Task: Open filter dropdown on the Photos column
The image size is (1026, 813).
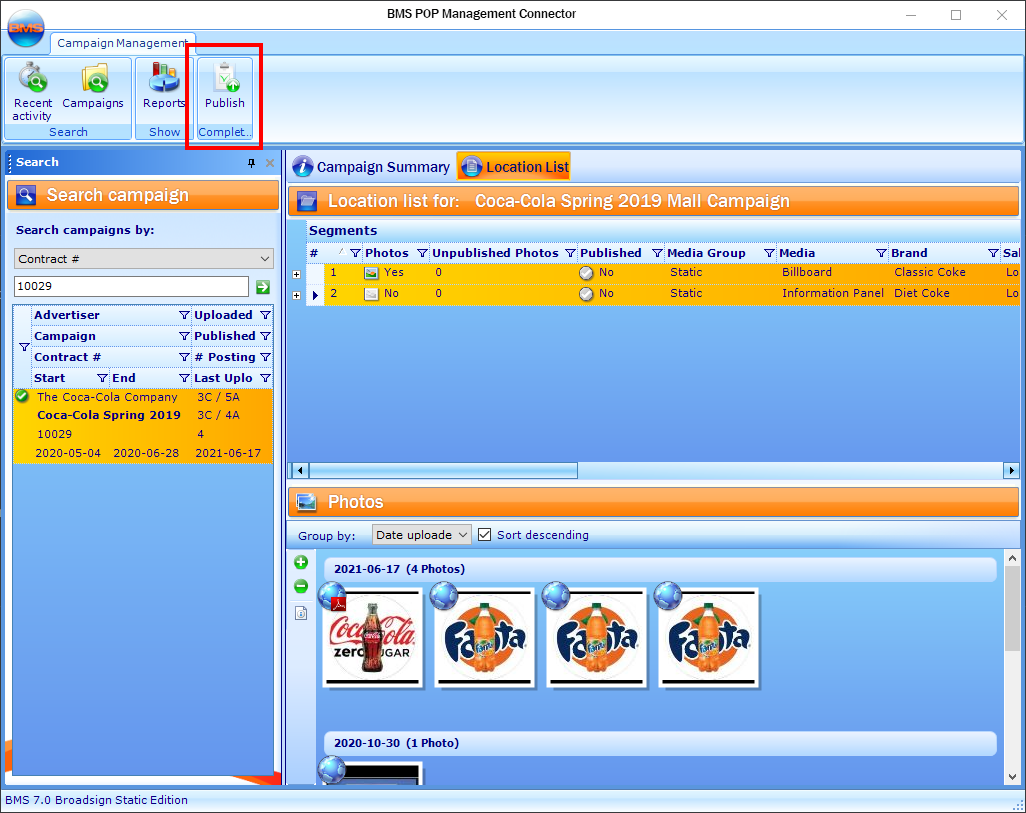Action: pos(422,253)
